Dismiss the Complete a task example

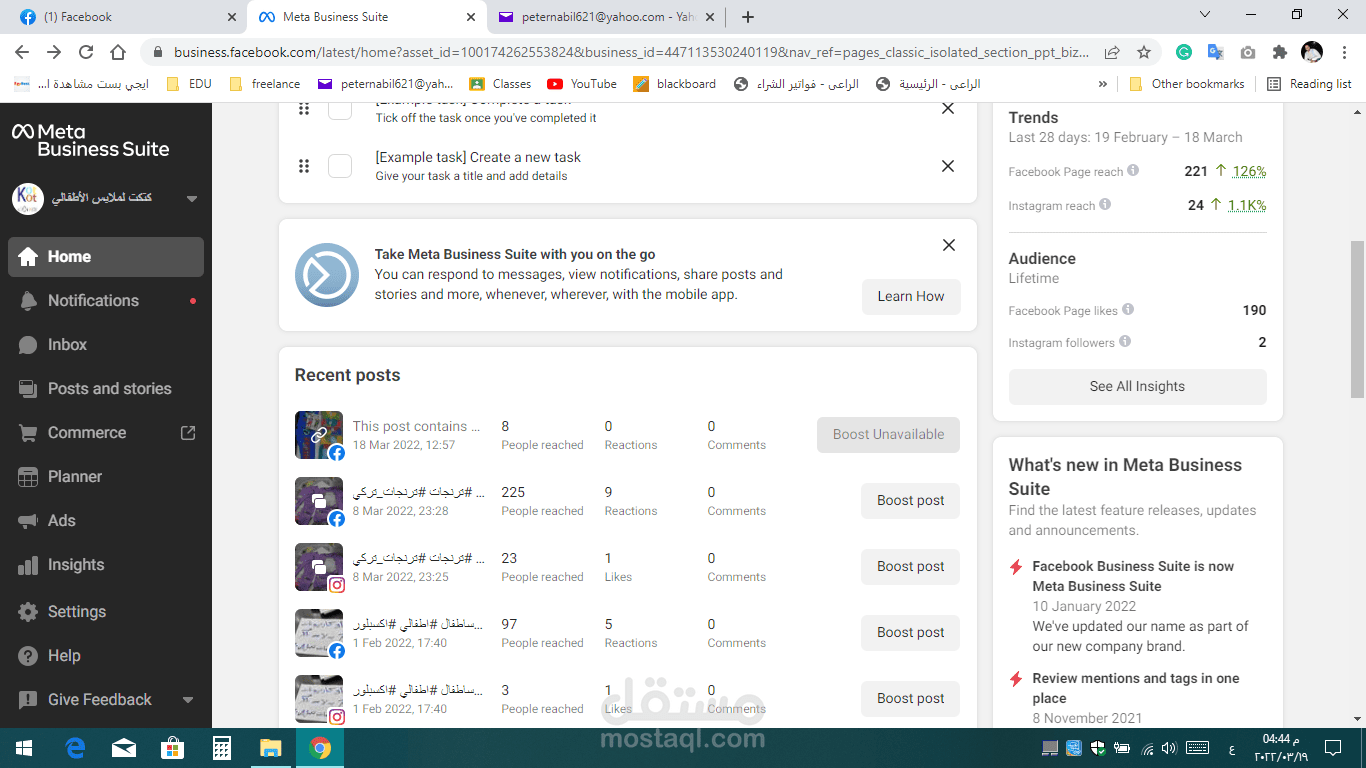coord(948,108)
